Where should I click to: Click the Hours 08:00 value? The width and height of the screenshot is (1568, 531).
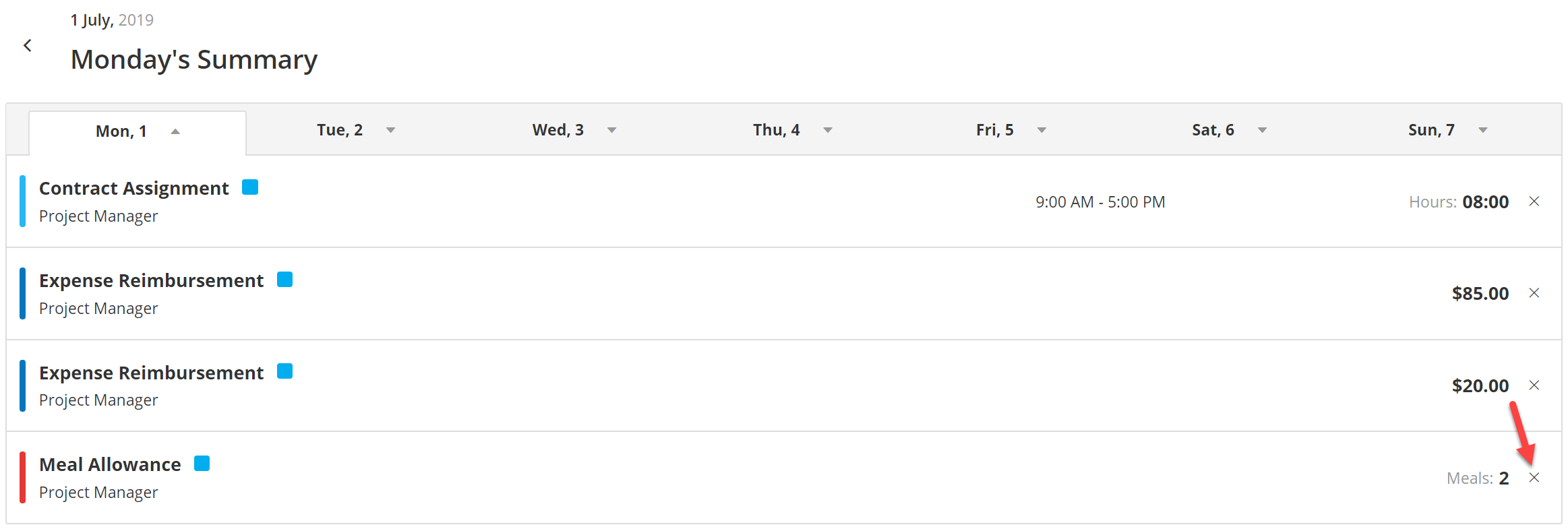coord(1485,202)
